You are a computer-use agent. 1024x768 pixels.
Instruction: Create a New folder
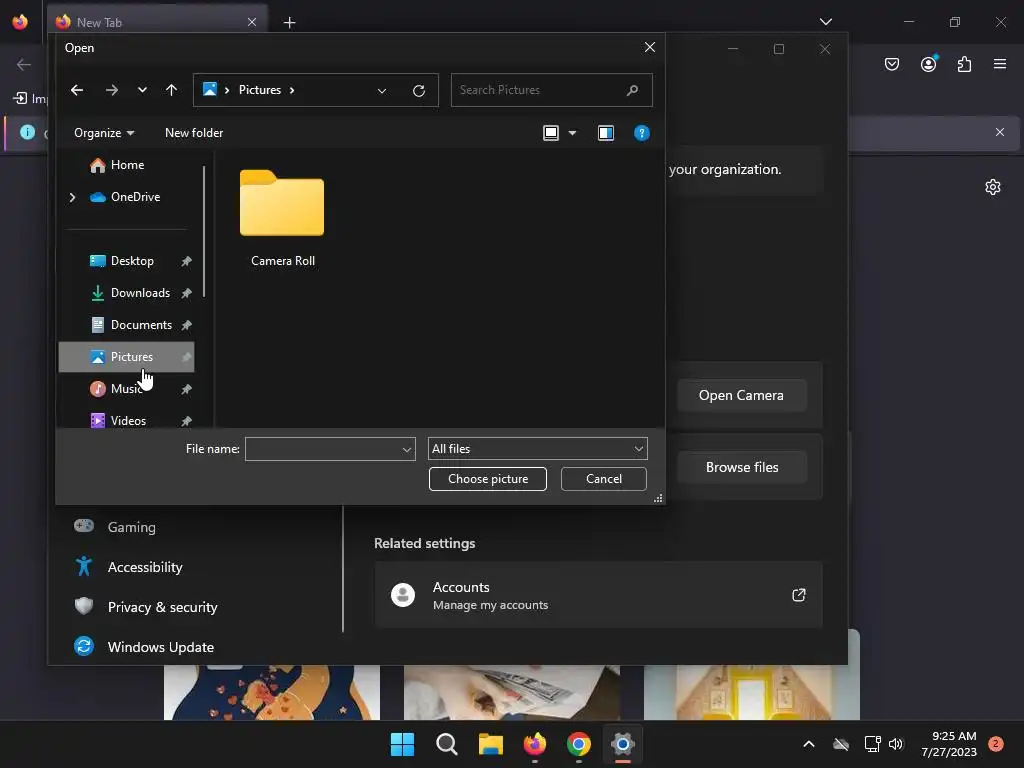pyautogui.click(x=194, y=133)
